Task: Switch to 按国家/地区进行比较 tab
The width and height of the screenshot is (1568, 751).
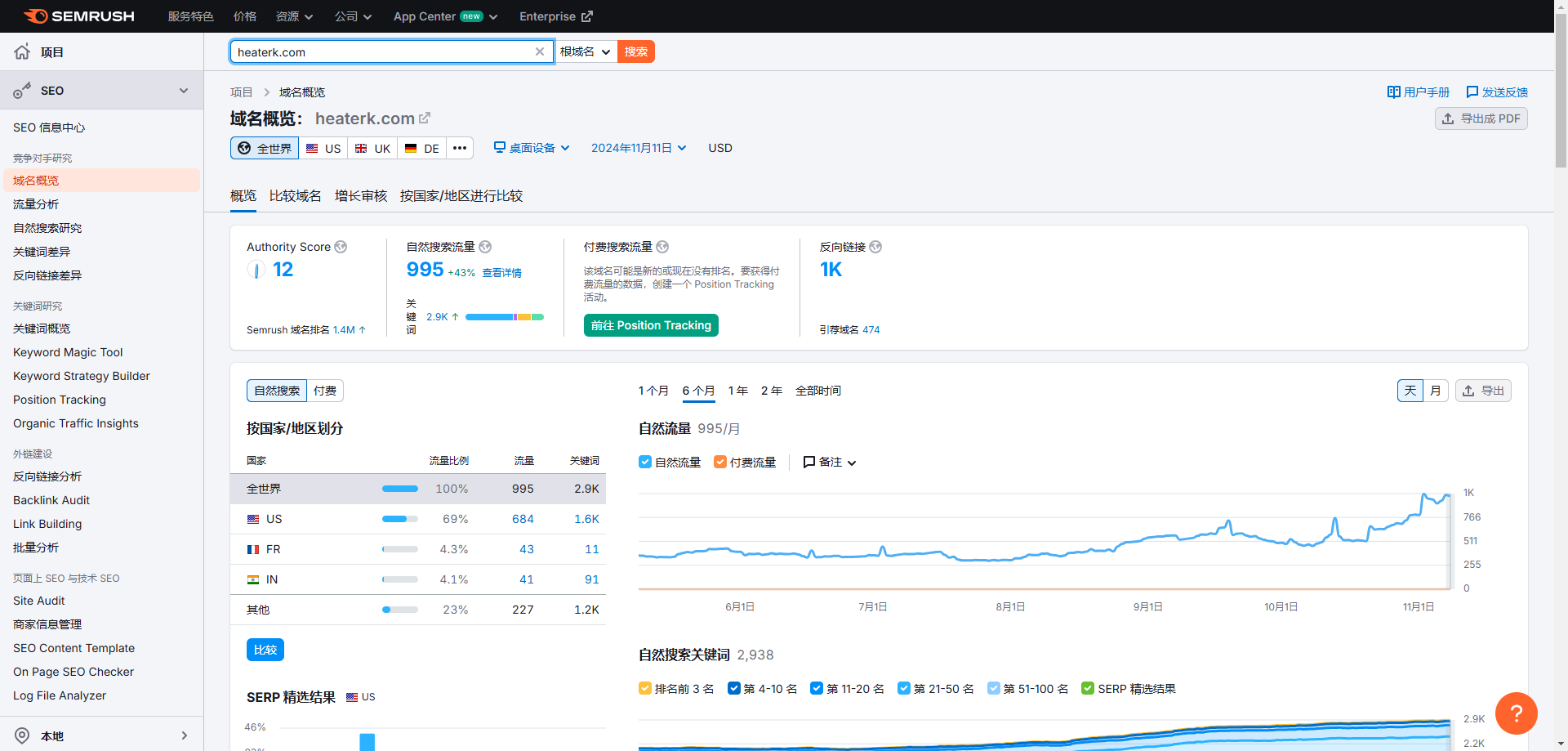Action: pos(461,196)
